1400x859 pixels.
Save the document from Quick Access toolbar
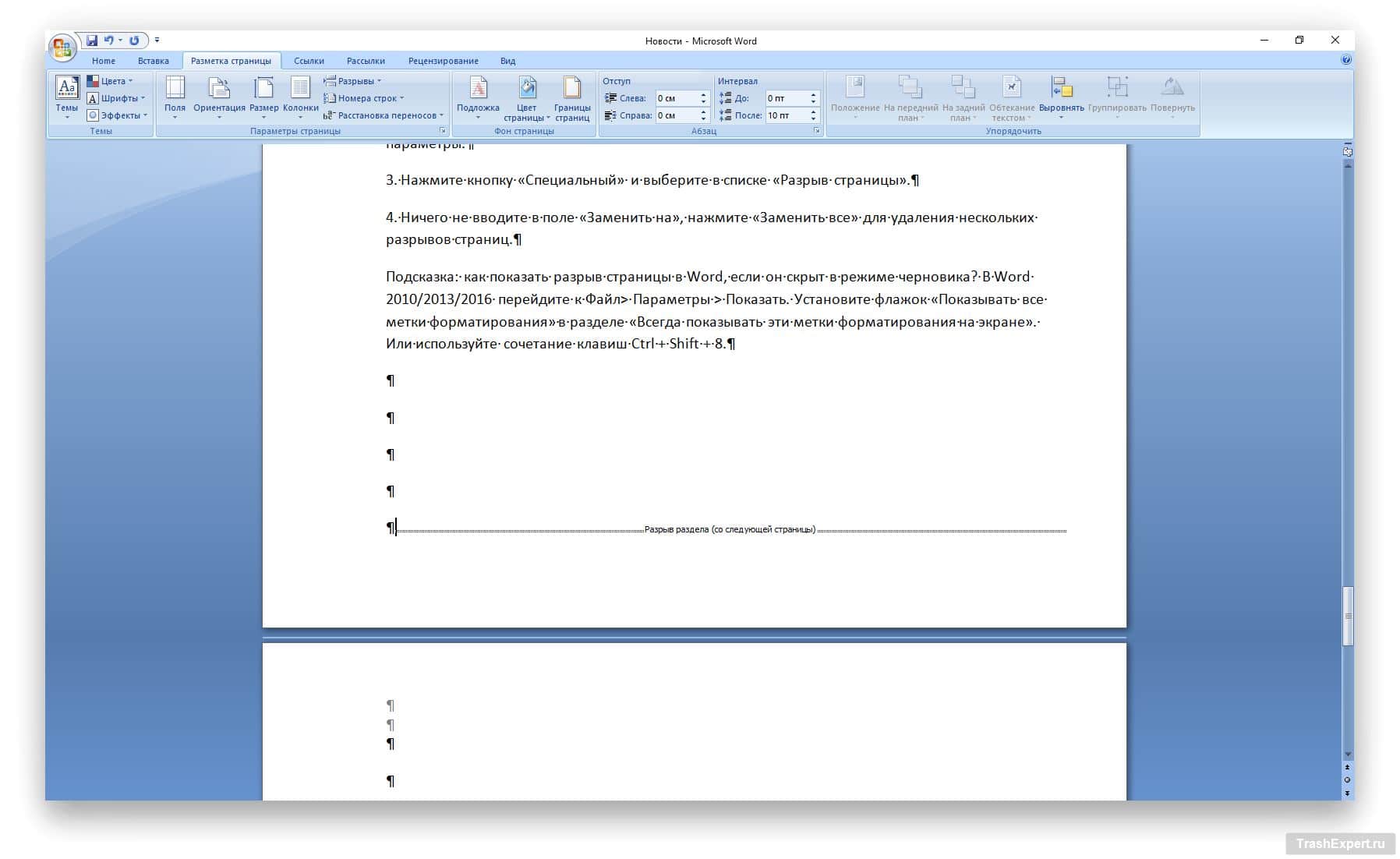[x=92, y=41]
